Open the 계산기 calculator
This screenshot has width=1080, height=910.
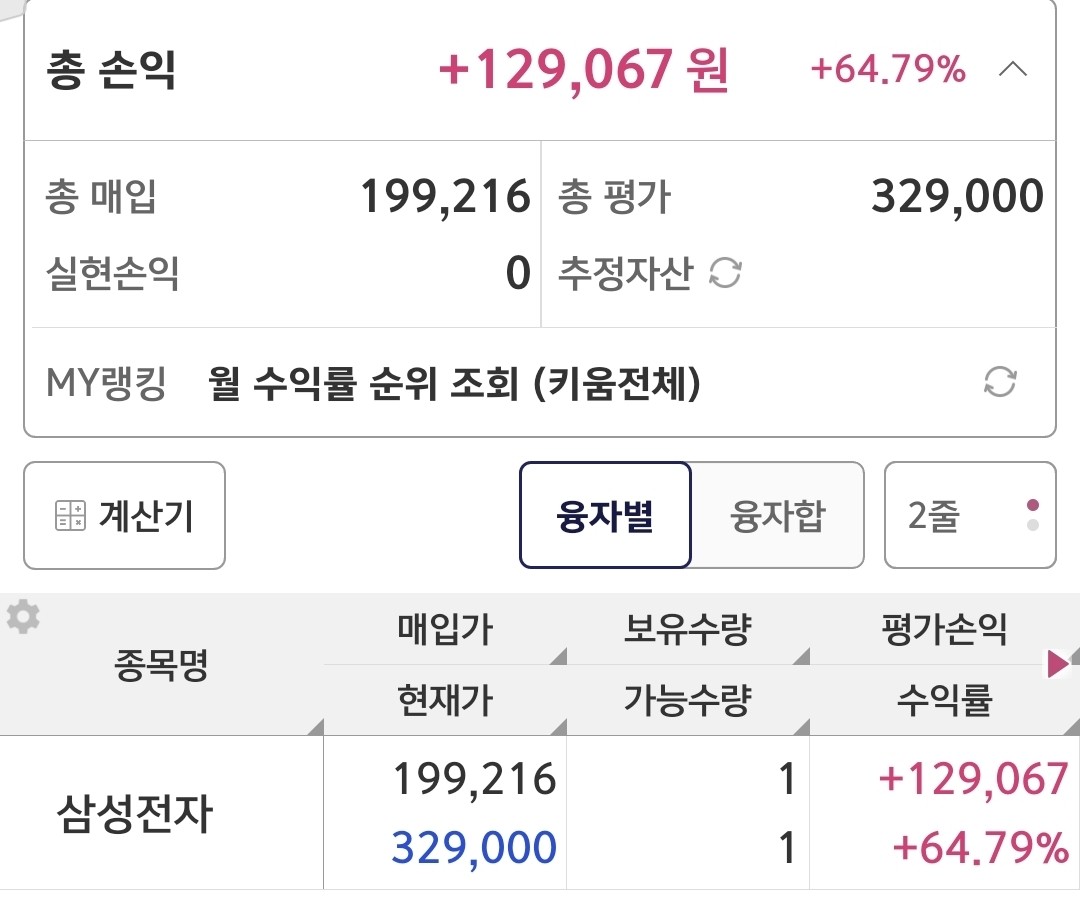[125, 515]
